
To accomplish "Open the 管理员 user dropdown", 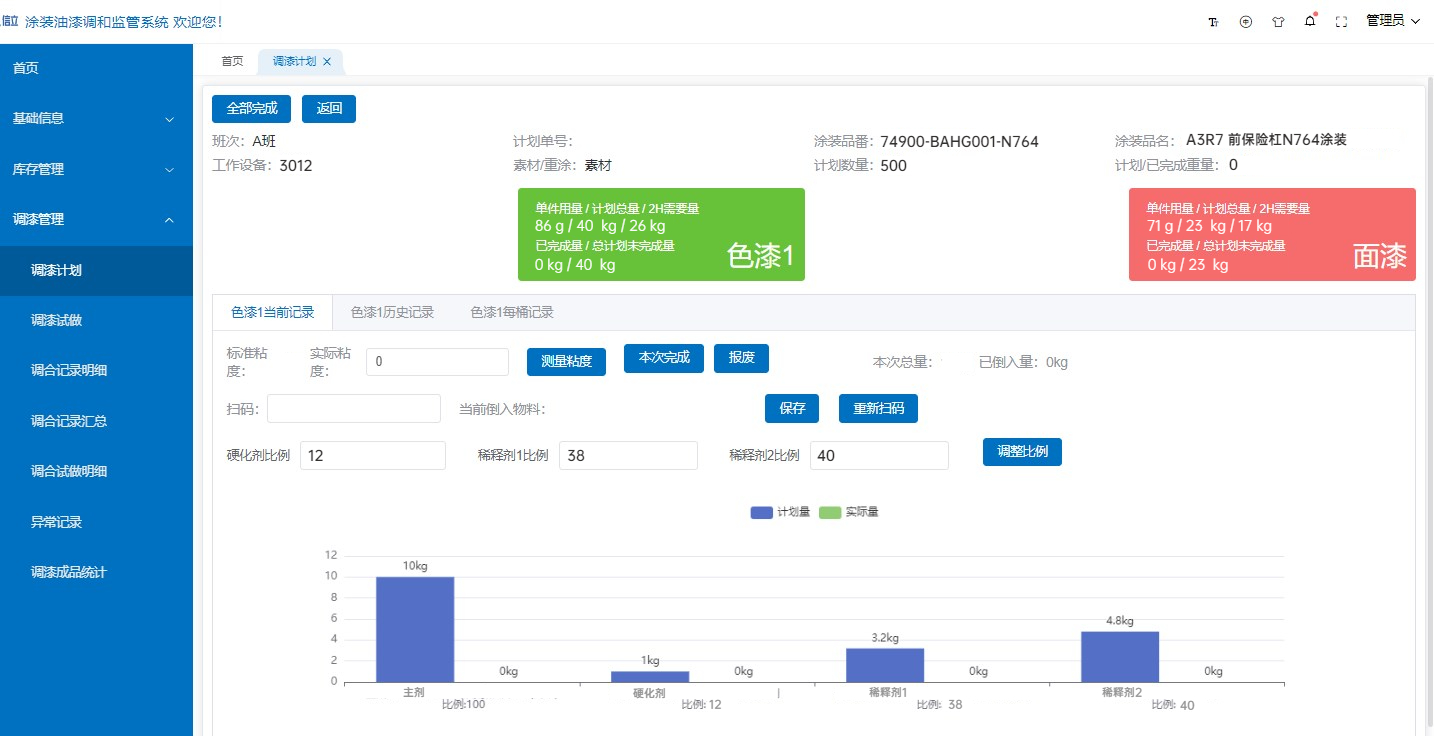I will 1393,21.
